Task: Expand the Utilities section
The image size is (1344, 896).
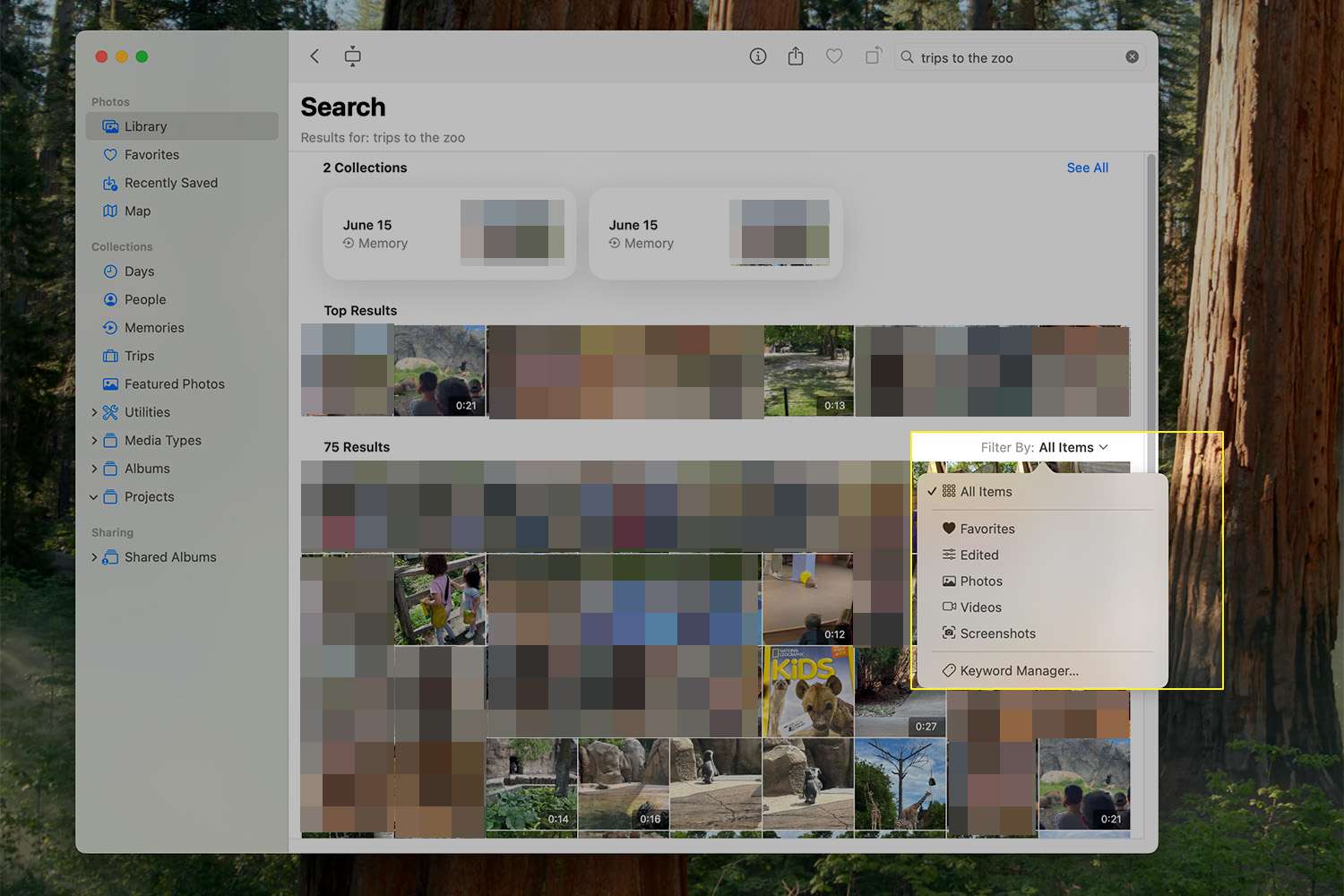Action: [94, 412]
